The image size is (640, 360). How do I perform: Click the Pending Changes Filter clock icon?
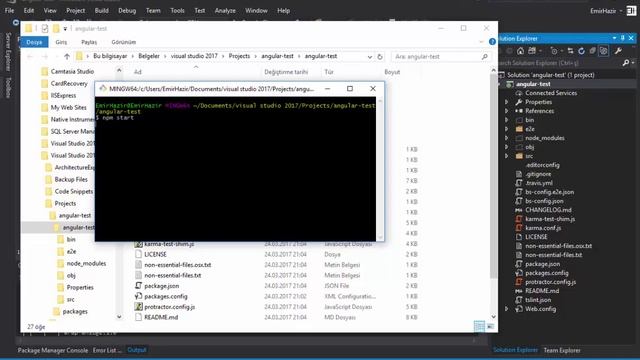[x=554, y=51]
